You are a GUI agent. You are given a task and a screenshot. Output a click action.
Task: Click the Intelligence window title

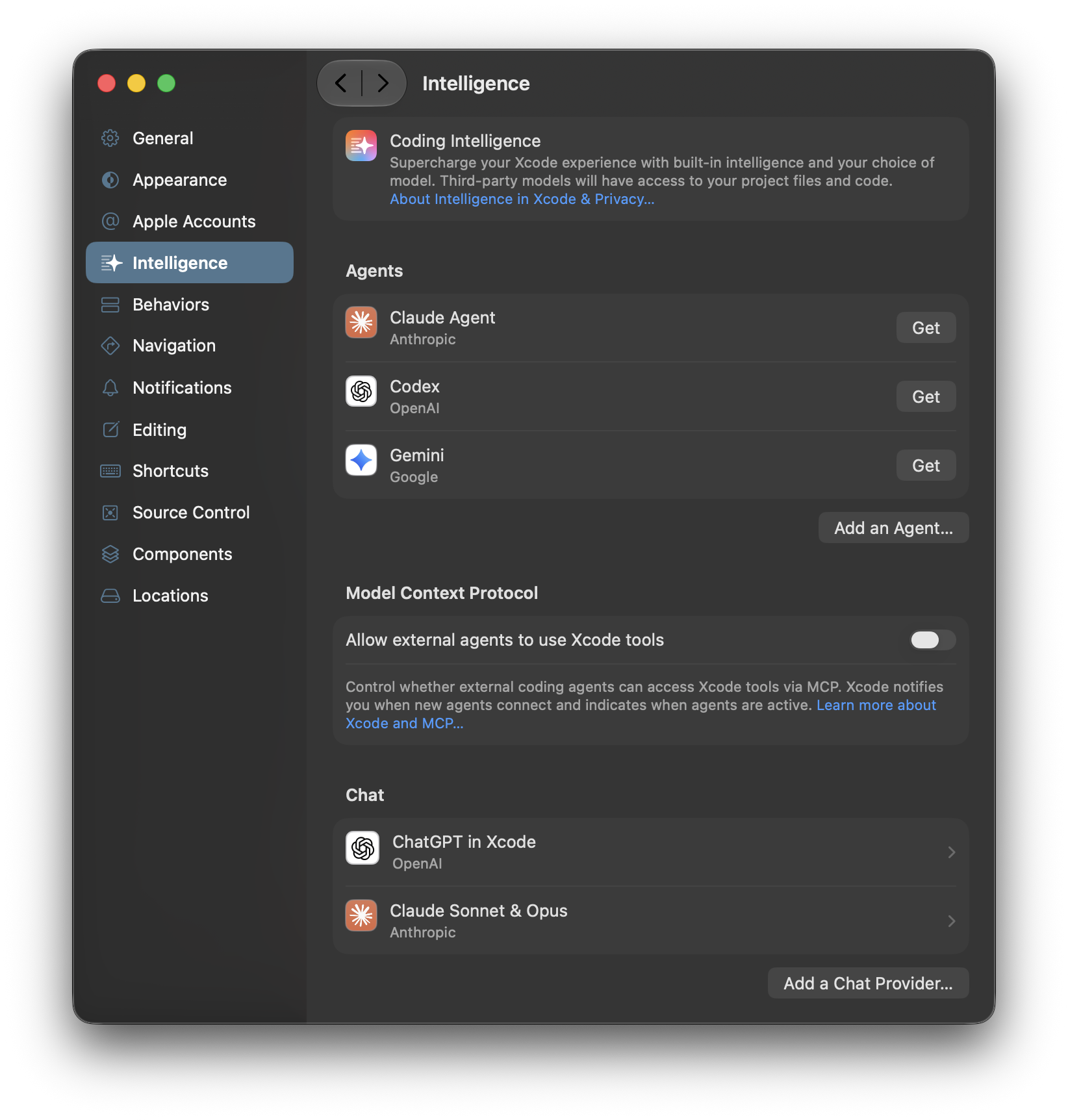point(476,83)
